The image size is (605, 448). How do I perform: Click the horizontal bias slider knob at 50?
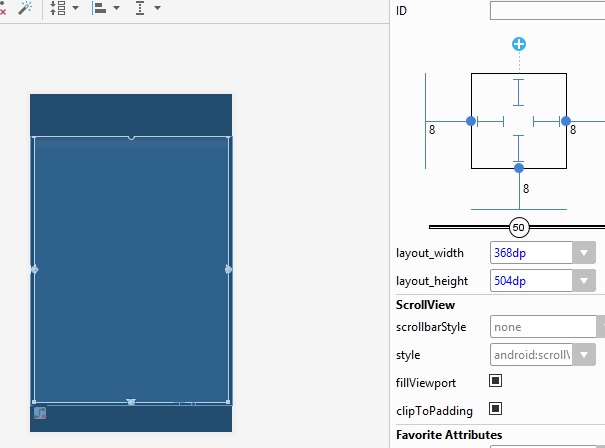point(518,226)
